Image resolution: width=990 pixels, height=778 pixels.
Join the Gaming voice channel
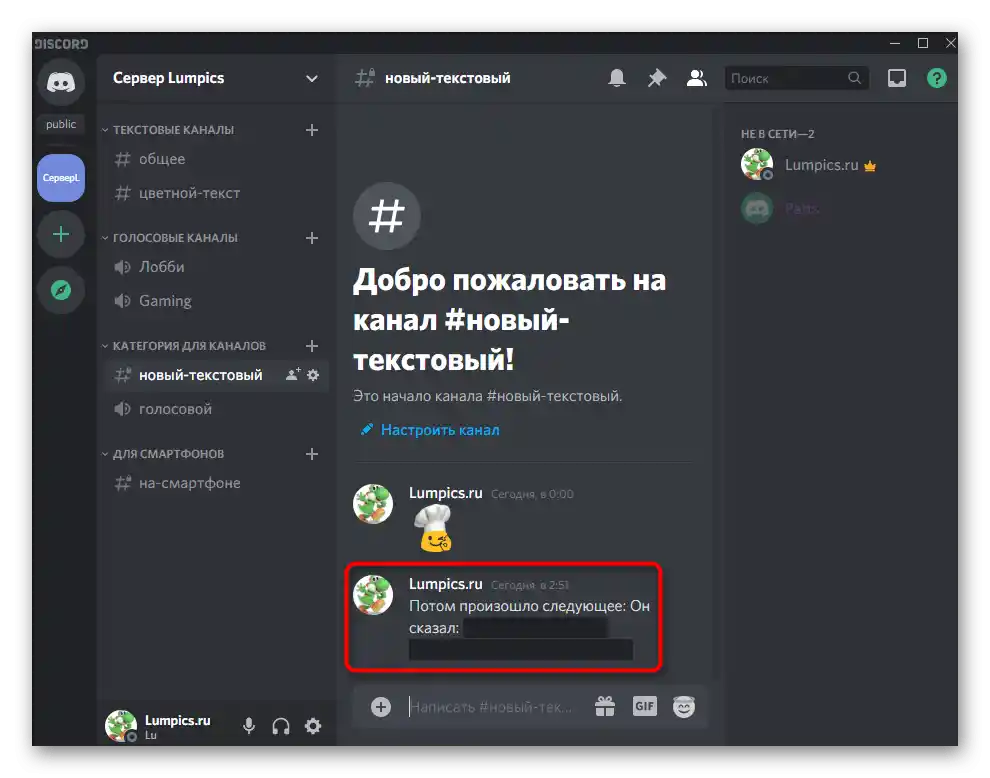click(x=215, y=301)
